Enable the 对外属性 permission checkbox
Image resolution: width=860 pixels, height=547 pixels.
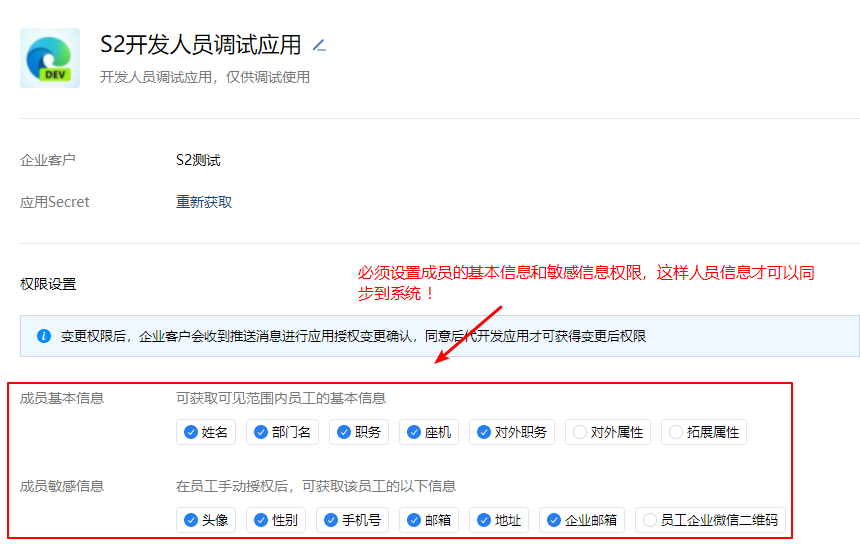pyautogui.click(x=579, y=433)
